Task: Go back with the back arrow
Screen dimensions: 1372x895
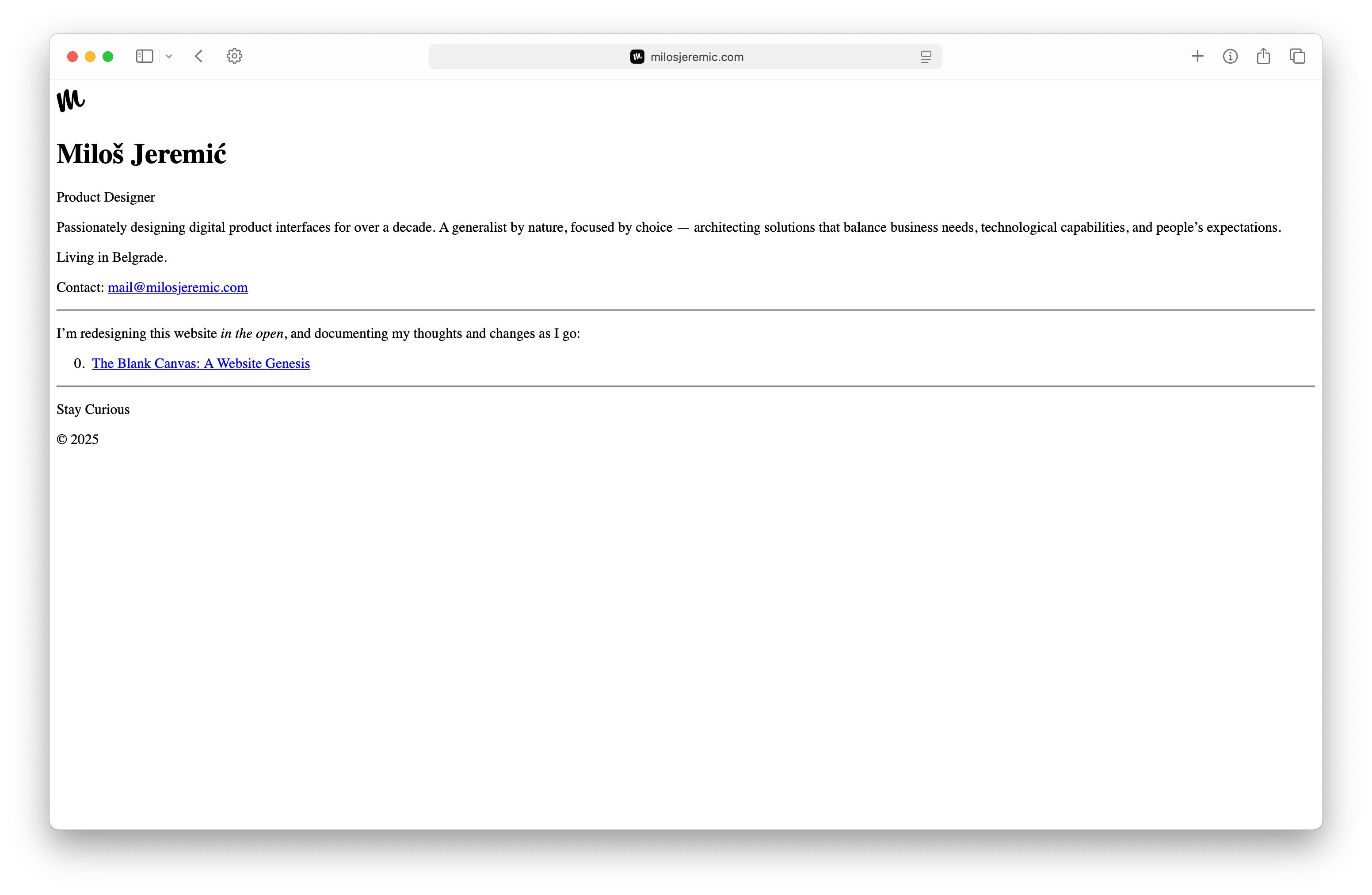Action: tap(199, 56)
